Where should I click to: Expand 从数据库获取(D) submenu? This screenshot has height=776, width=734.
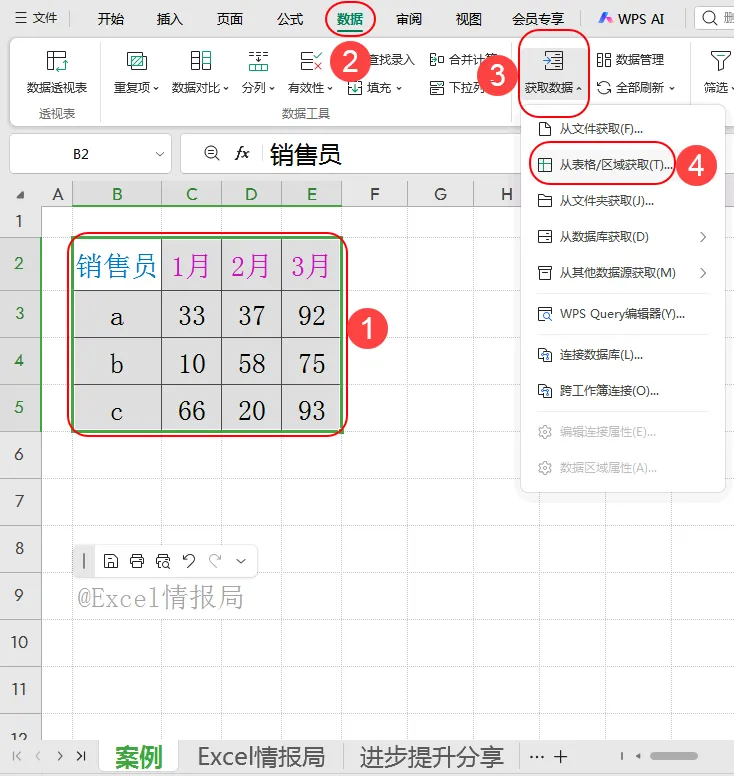click(623, 237)
